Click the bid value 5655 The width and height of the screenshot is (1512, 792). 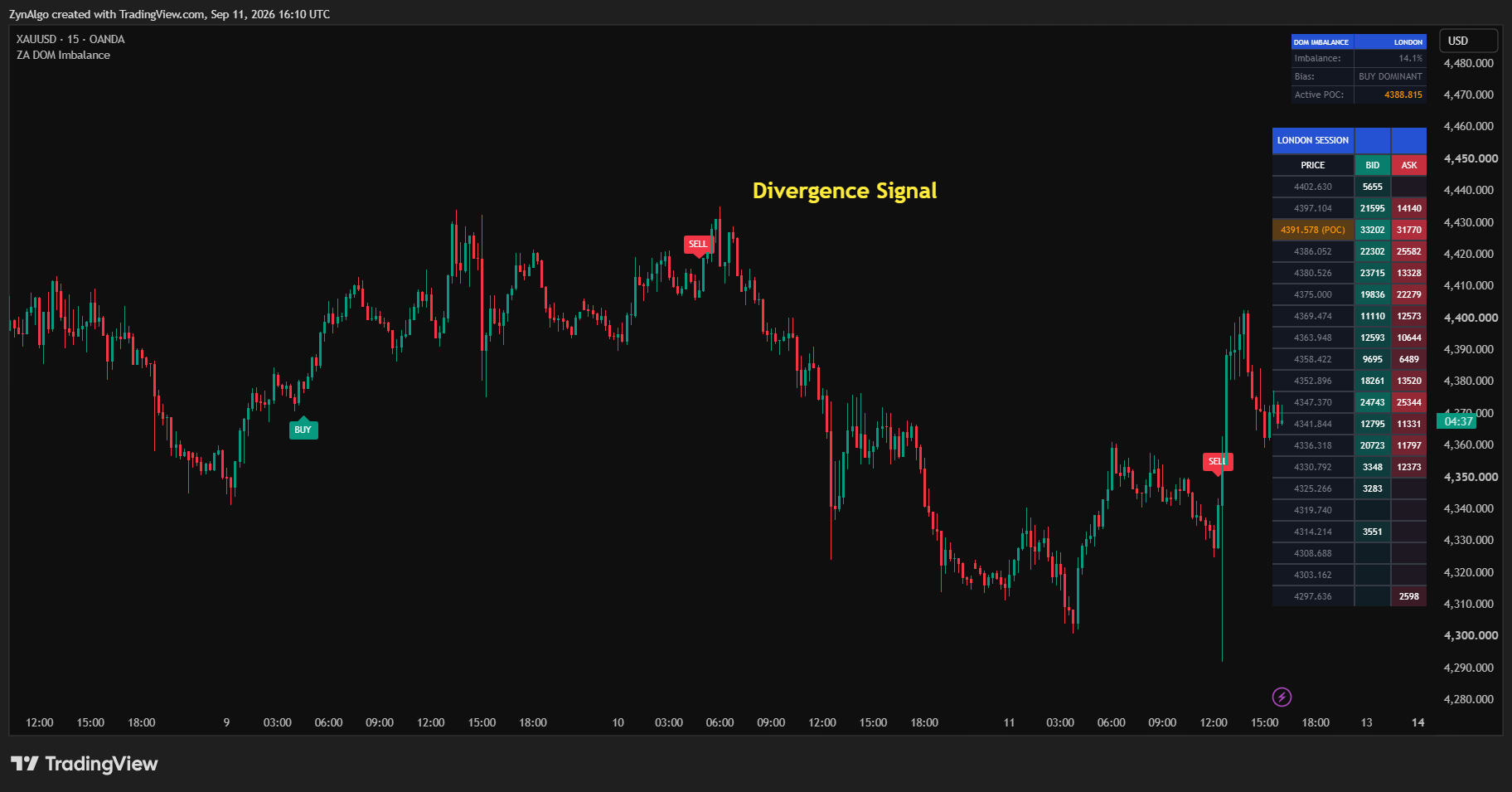[x=1373, y=187]
